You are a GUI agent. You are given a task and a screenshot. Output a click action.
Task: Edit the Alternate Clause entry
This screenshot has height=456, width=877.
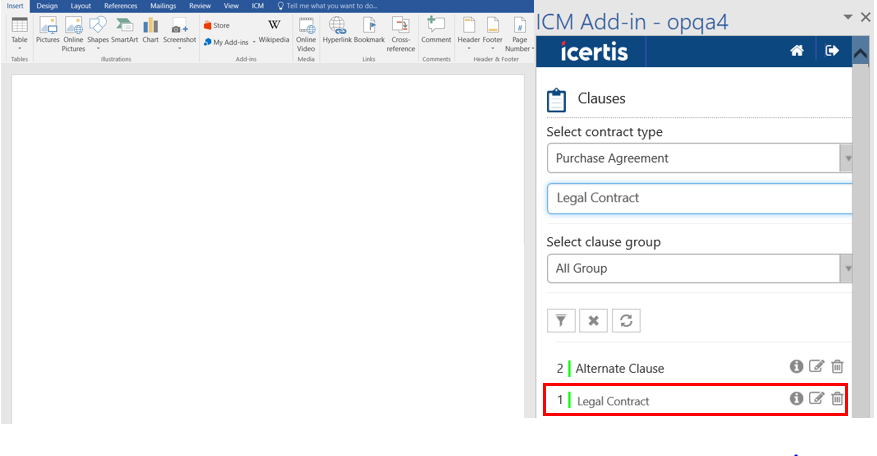click(817, 367)
